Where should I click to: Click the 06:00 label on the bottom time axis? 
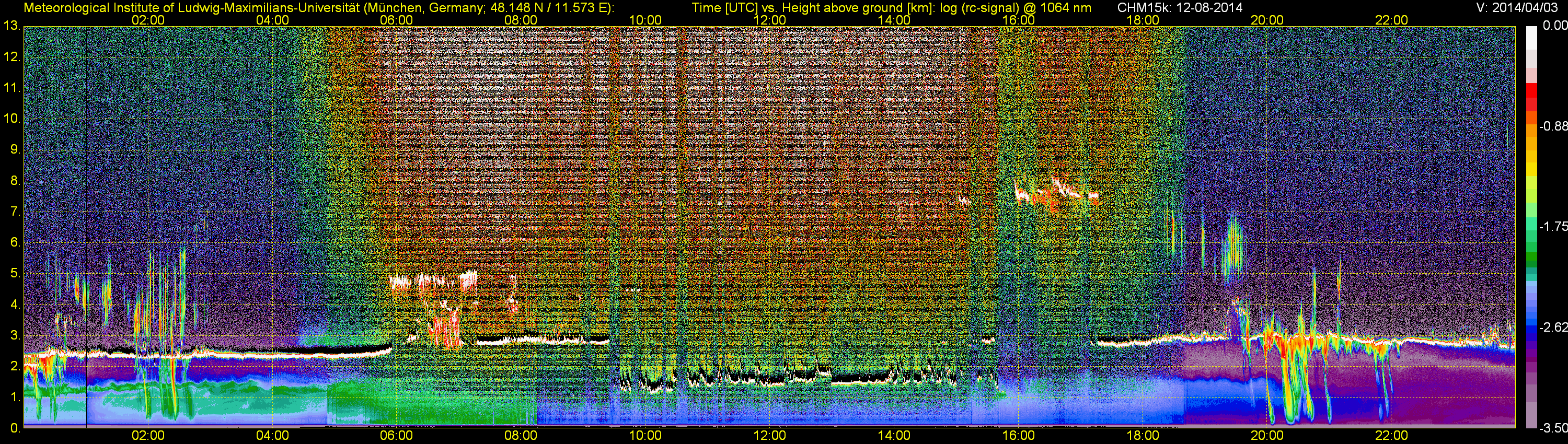tap(396, 436)
